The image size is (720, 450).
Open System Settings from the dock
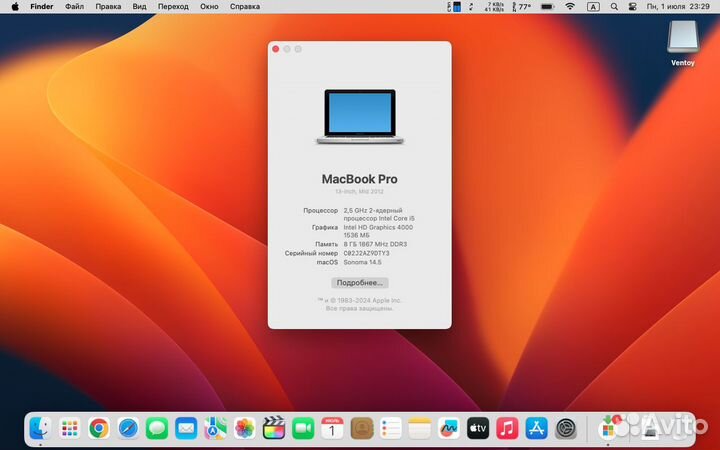click(566, 428)
